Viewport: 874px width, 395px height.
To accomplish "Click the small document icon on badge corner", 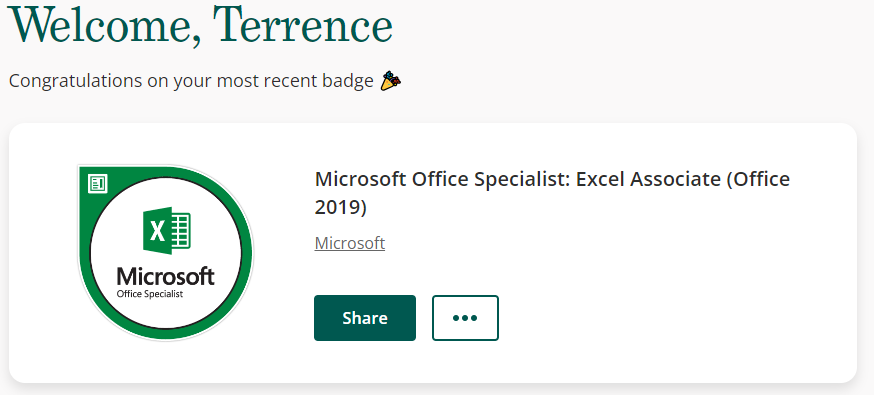I will point(98,183).
